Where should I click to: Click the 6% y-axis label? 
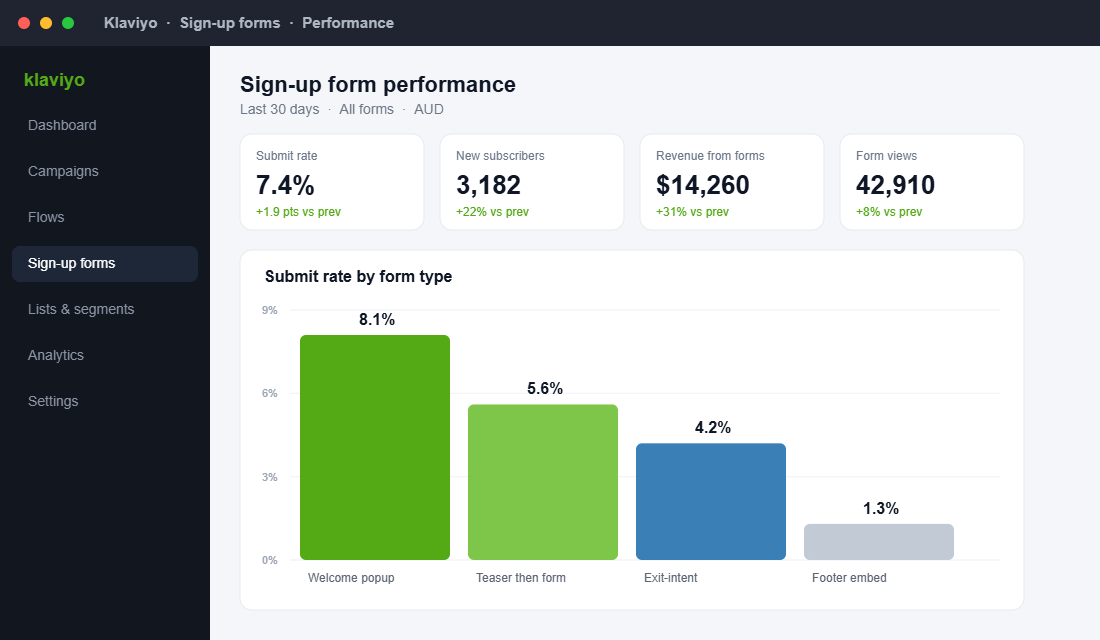coord(269,394)
